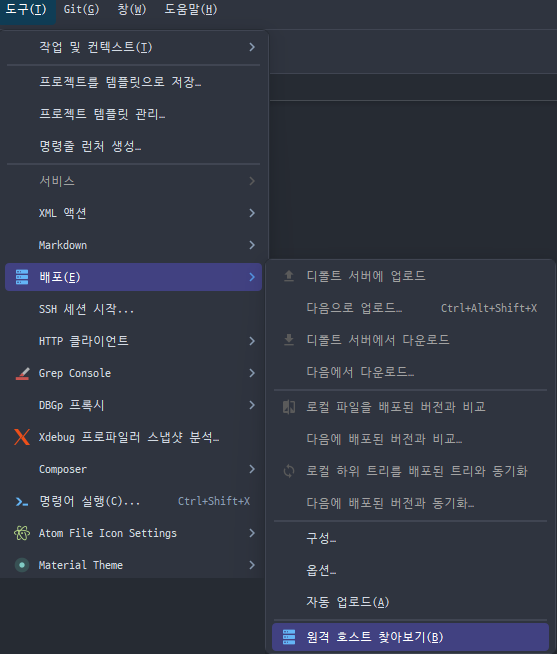Expand the Markdown submenu arrow
557x654 pixels.
pyautogui.click(x=252, y=245)
